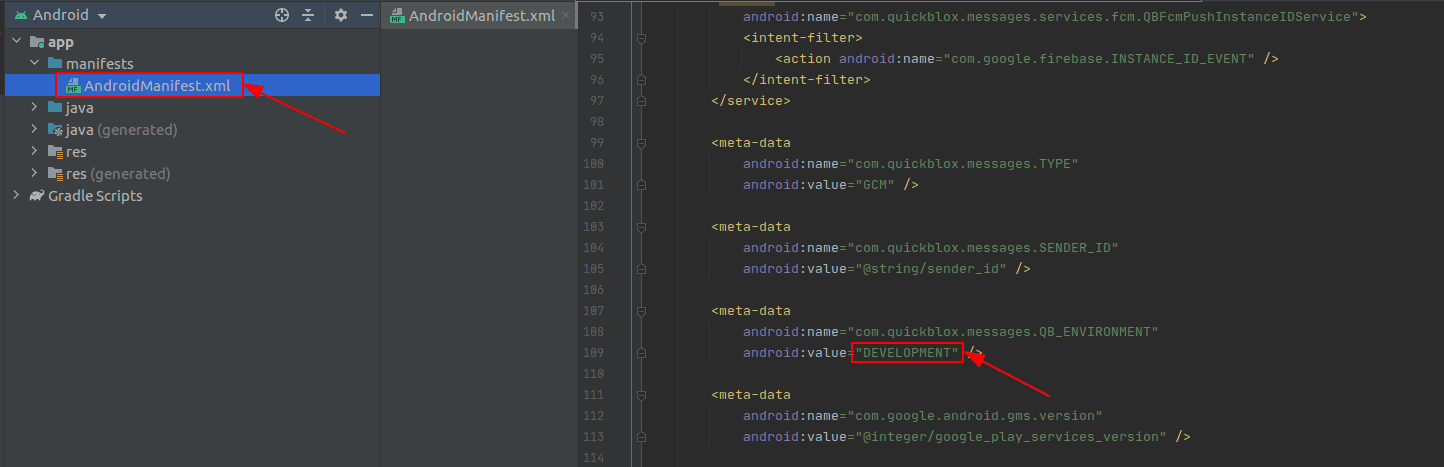Hide the project panel with minus icon

tap(367, 15)
